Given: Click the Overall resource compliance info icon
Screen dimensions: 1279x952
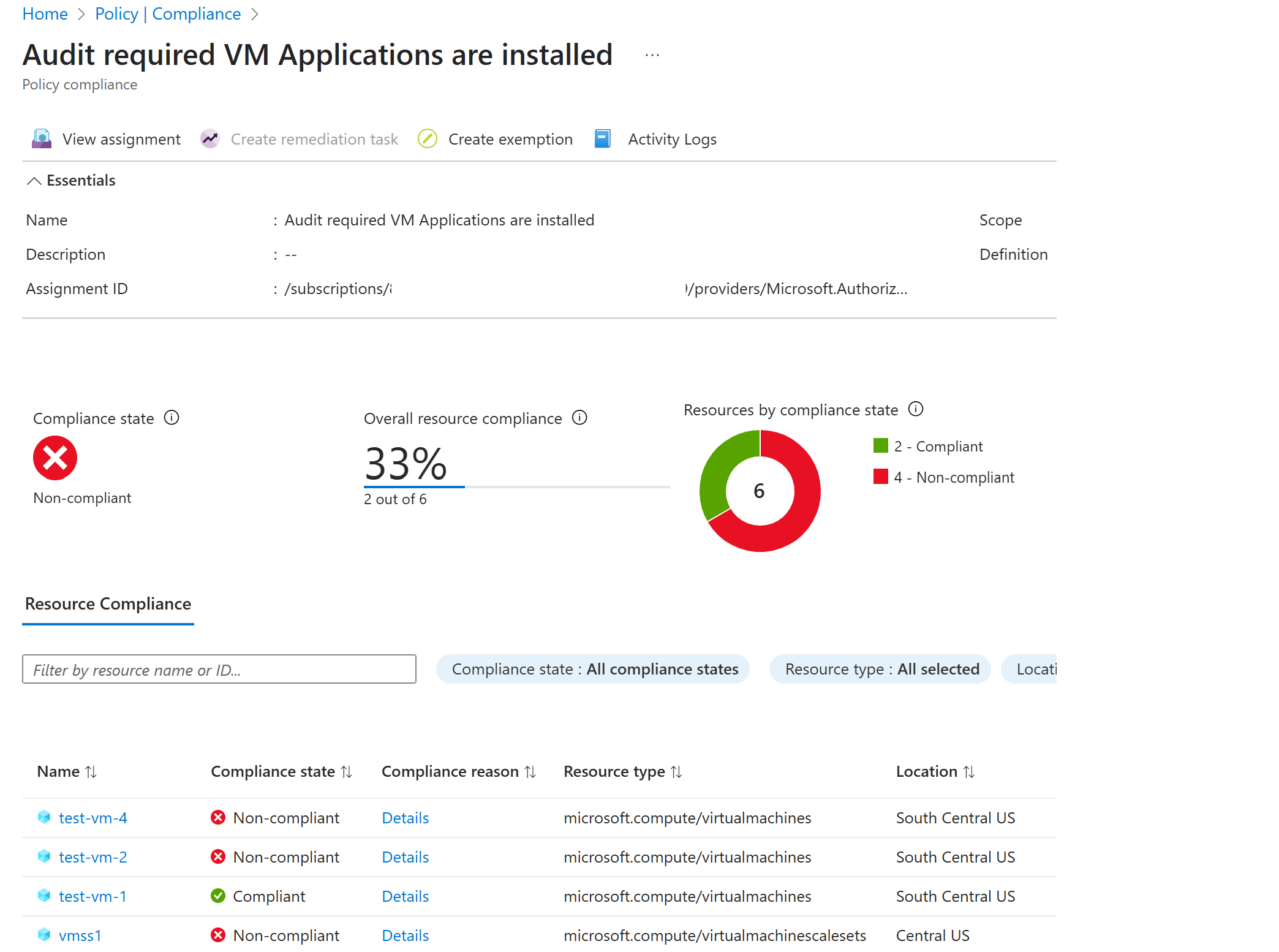Looking at the screenshot, I should click(579, 418).
